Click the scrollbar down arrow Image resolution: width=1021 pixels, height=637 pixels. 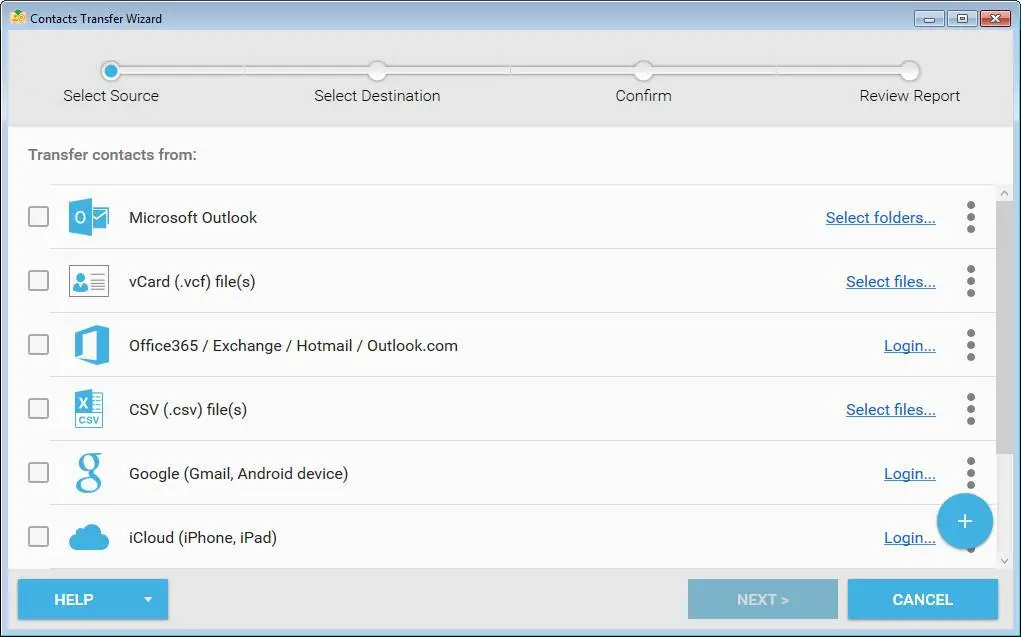(x=1004, y=561)
